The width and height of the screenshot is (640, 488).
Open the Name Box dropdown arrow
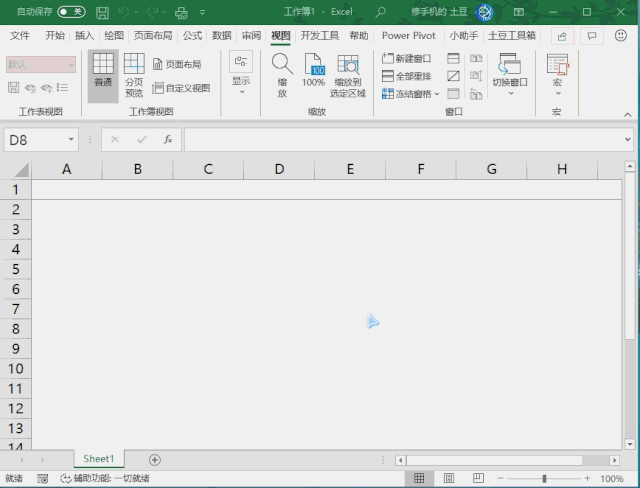(71, 140)
